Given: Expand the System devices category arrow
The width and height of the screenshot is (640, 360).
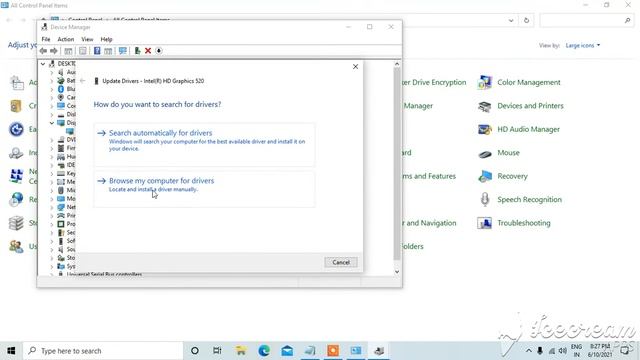Looking at the screenshot, I should [51, 266].
